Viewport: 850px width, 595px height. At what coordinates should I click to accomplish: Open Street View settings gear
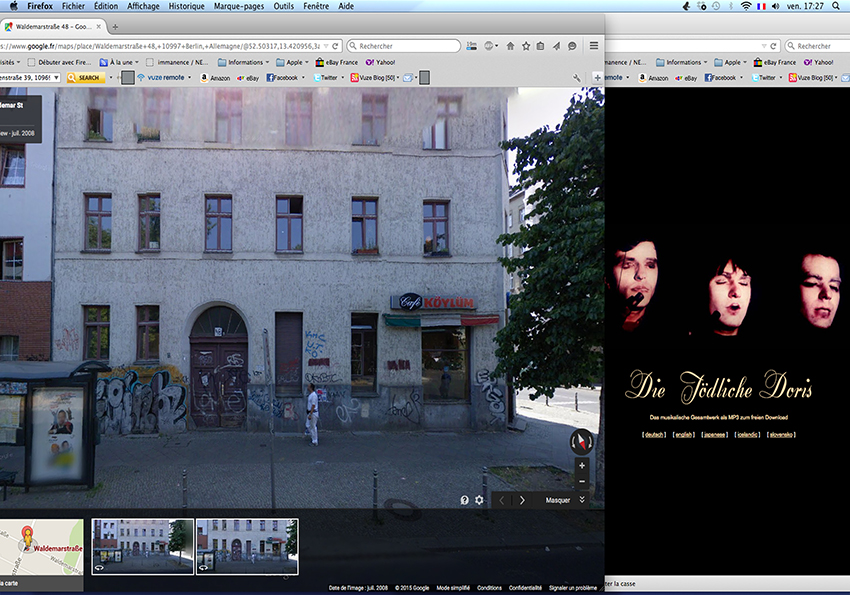click(x=479, y=500)
